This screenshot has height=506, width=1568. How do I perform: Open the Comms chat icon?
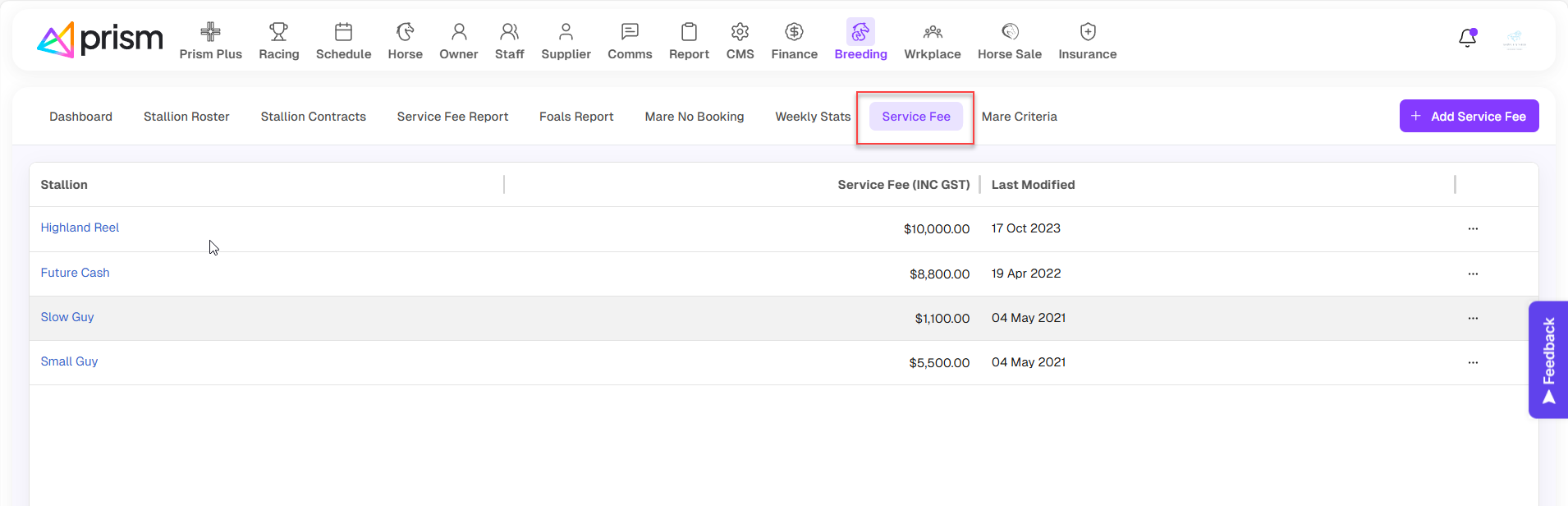[x=630, y=32]
